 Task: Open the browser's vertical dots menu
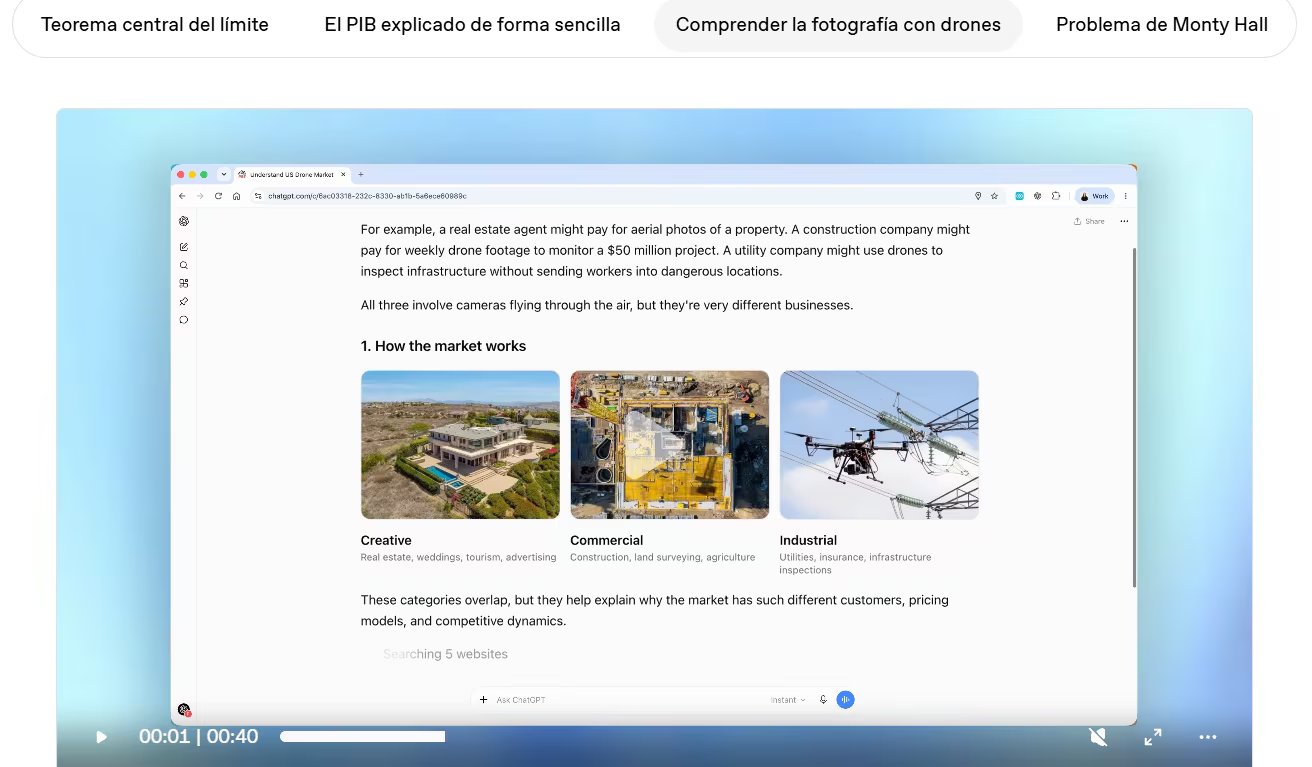pyautogui.click(x=1126, y=196)
